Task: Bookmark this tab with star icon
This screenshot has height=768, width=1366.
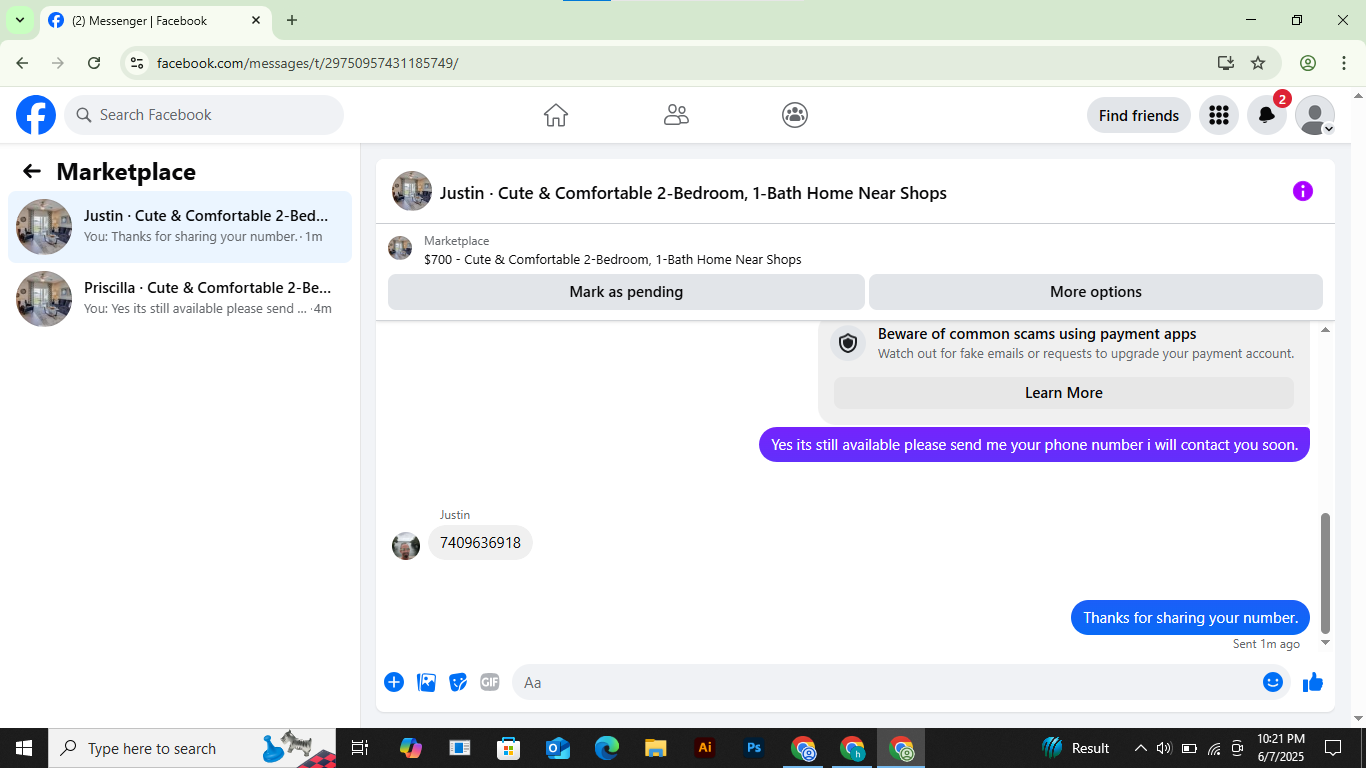Action: [1258, 63]
